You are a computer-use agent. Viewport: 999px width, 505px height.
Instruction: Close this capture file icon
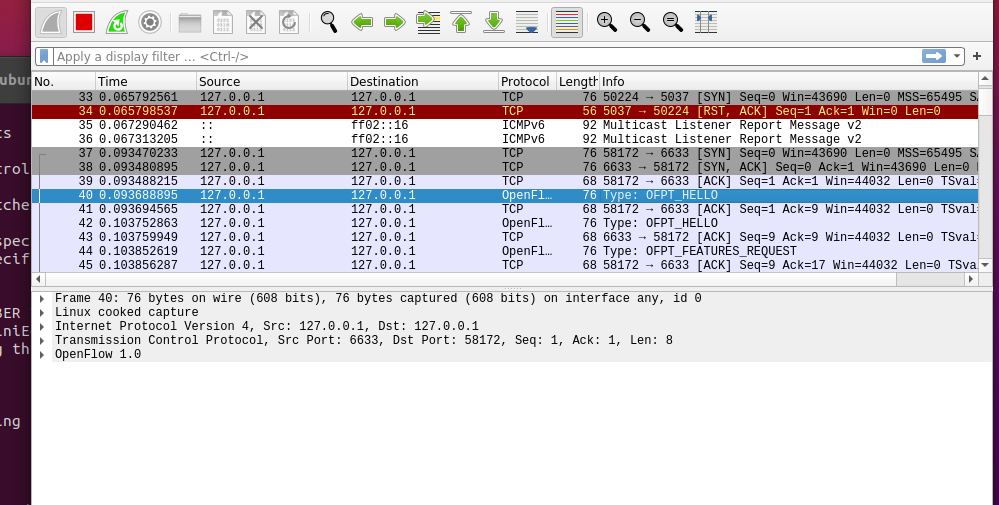(x=255, y=22)
